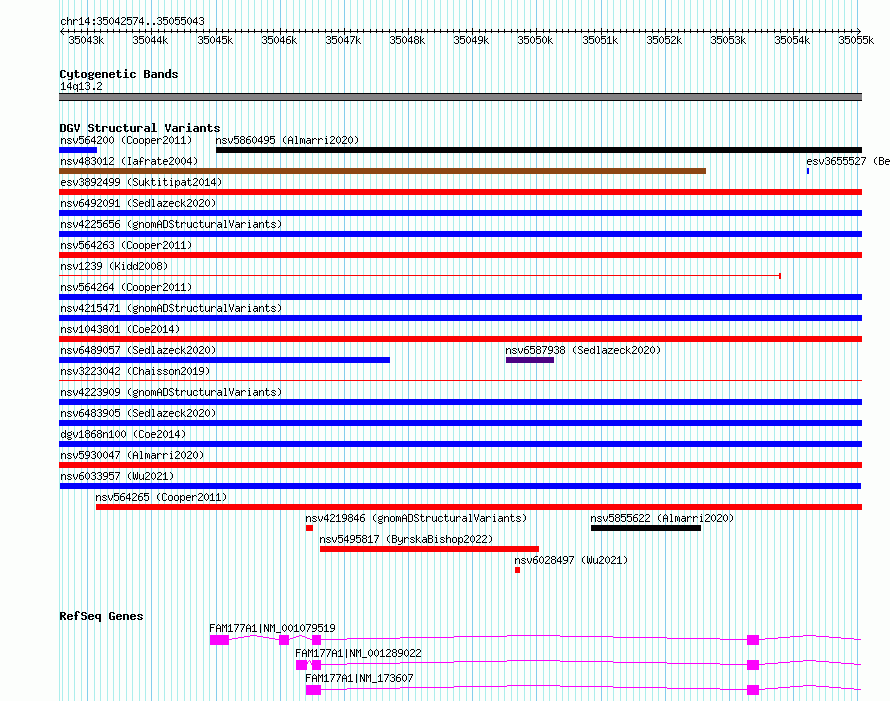Click the 35046k ruler position
The height and width of the screenshot is (701, 890).
pyautogui.click(x=279, y=40)
